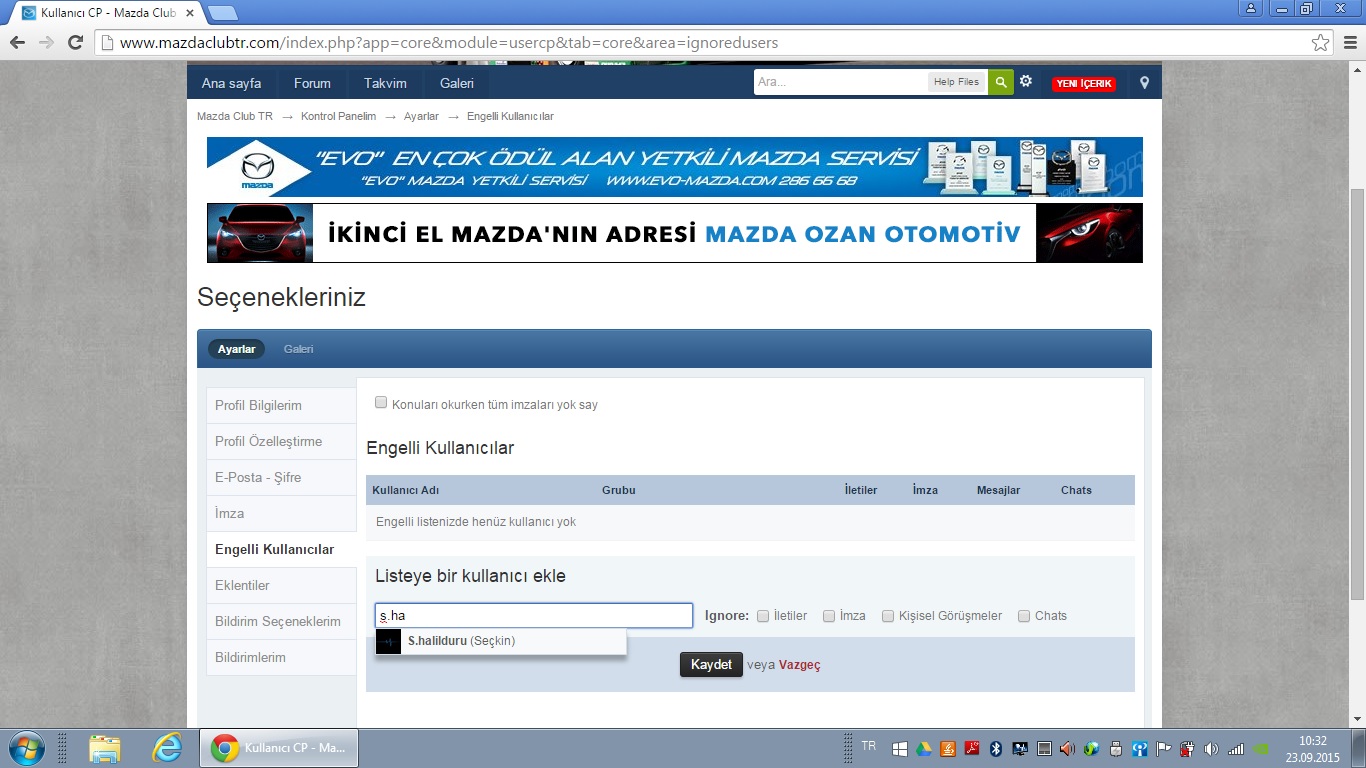Open Bildirimlerim in sidebar

tap(281, 657)
